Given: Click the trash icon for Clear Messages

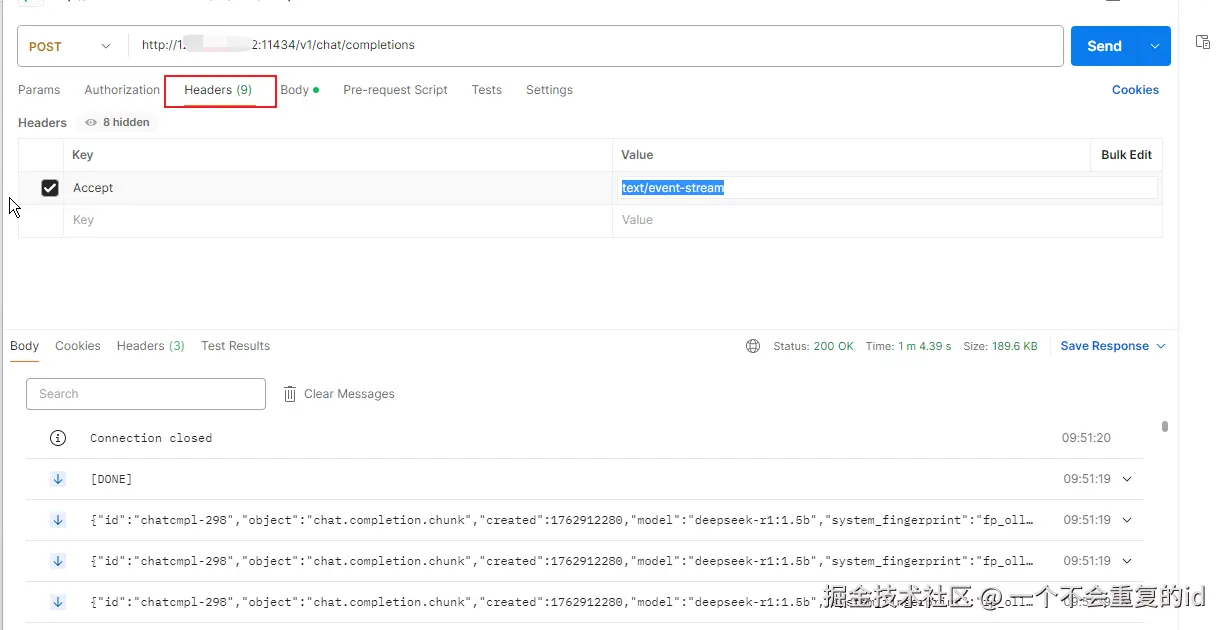Looking at the screenshot, I should pos(290,394).
